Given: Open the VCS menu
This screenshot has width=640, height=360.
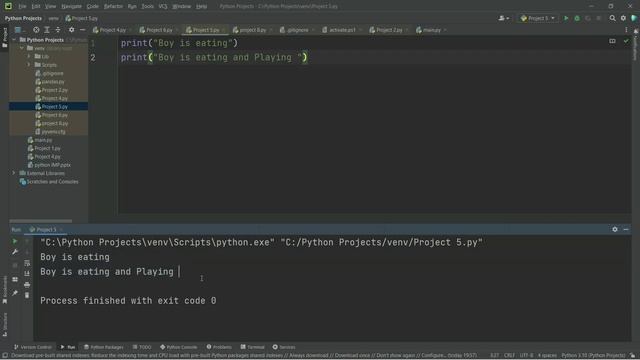Looking at the screenshot, I should [162, 6].
